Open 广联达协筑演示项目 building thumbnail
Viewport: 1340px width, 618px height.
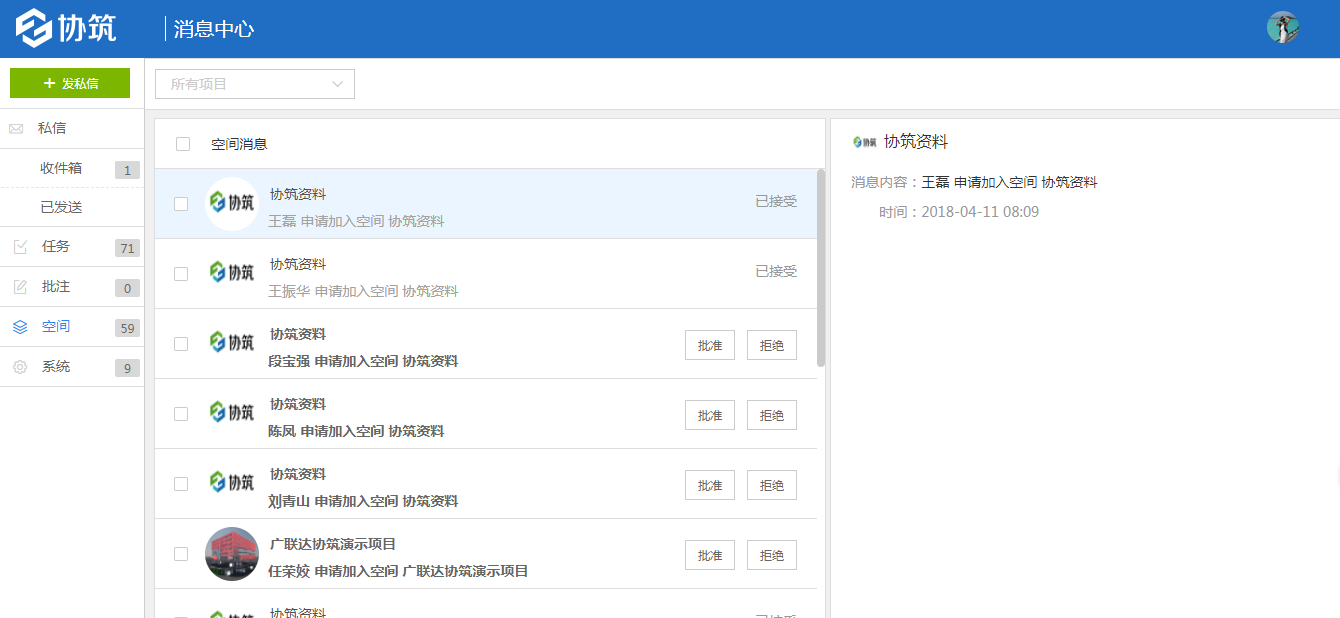point(231,554)
